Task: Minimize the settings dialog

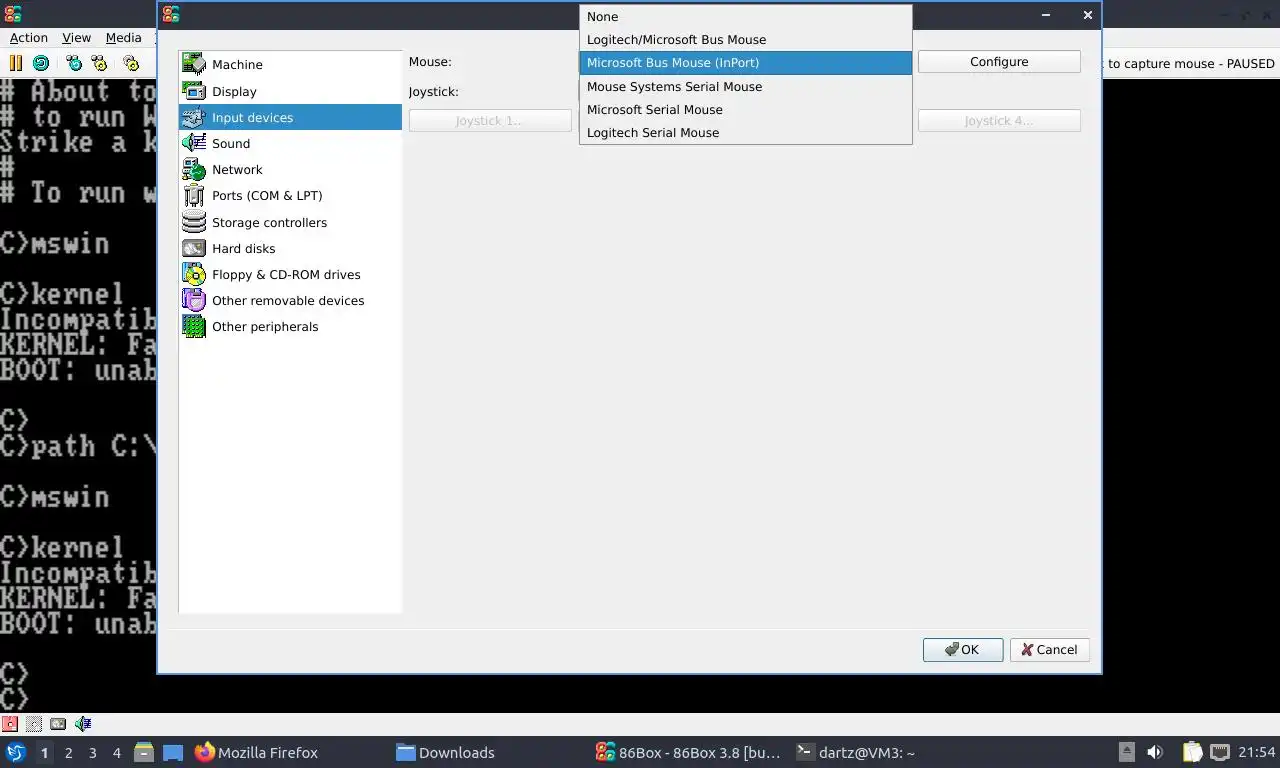Action: [1046, 15]
